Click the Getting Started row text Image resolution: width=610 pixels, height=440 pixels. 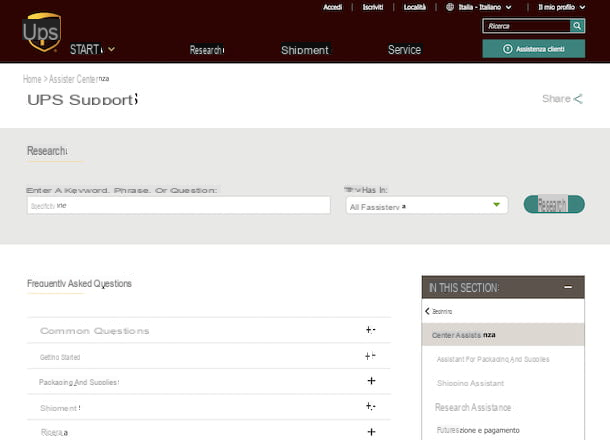click(x=60, y=357)
